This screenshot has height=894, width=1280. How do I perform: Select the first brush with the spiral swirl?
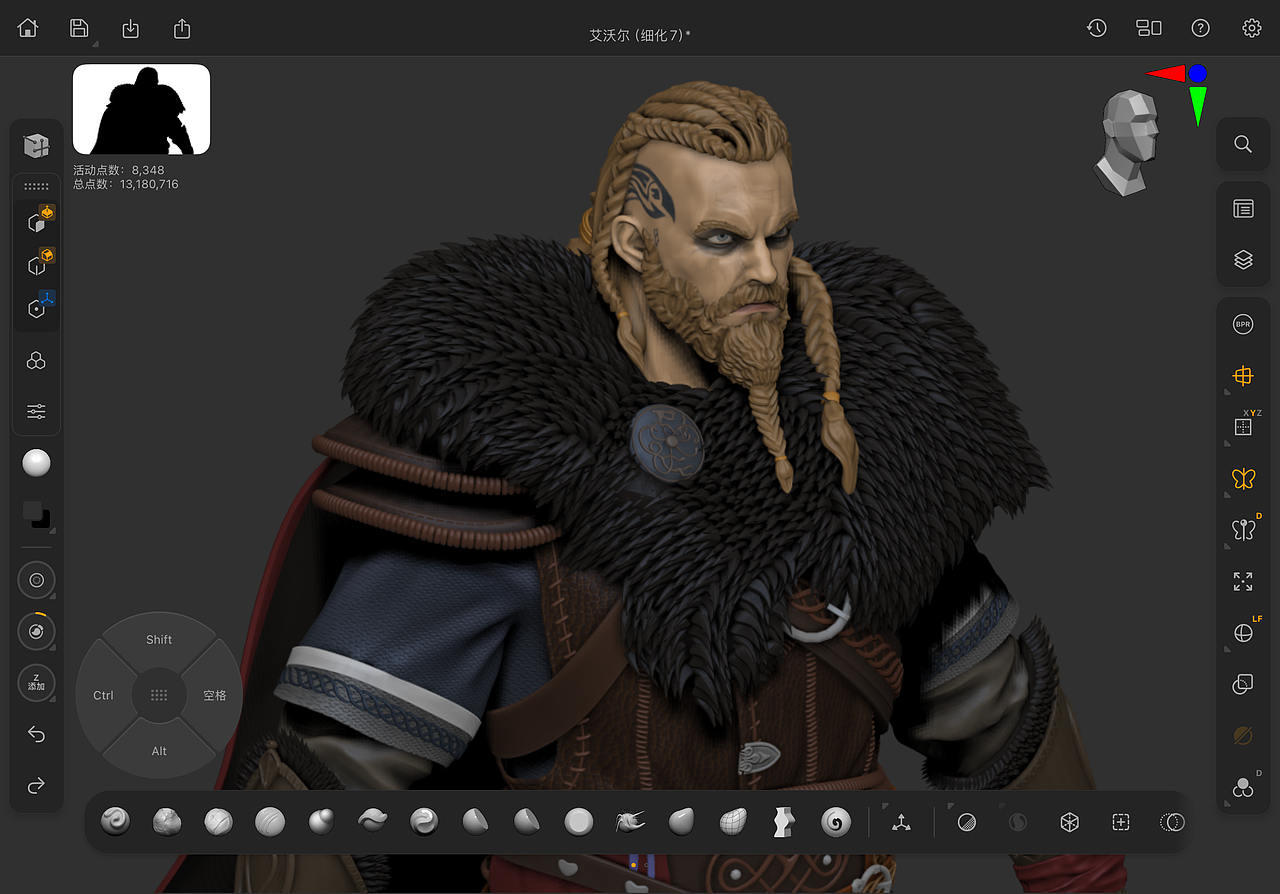point(116,822)
